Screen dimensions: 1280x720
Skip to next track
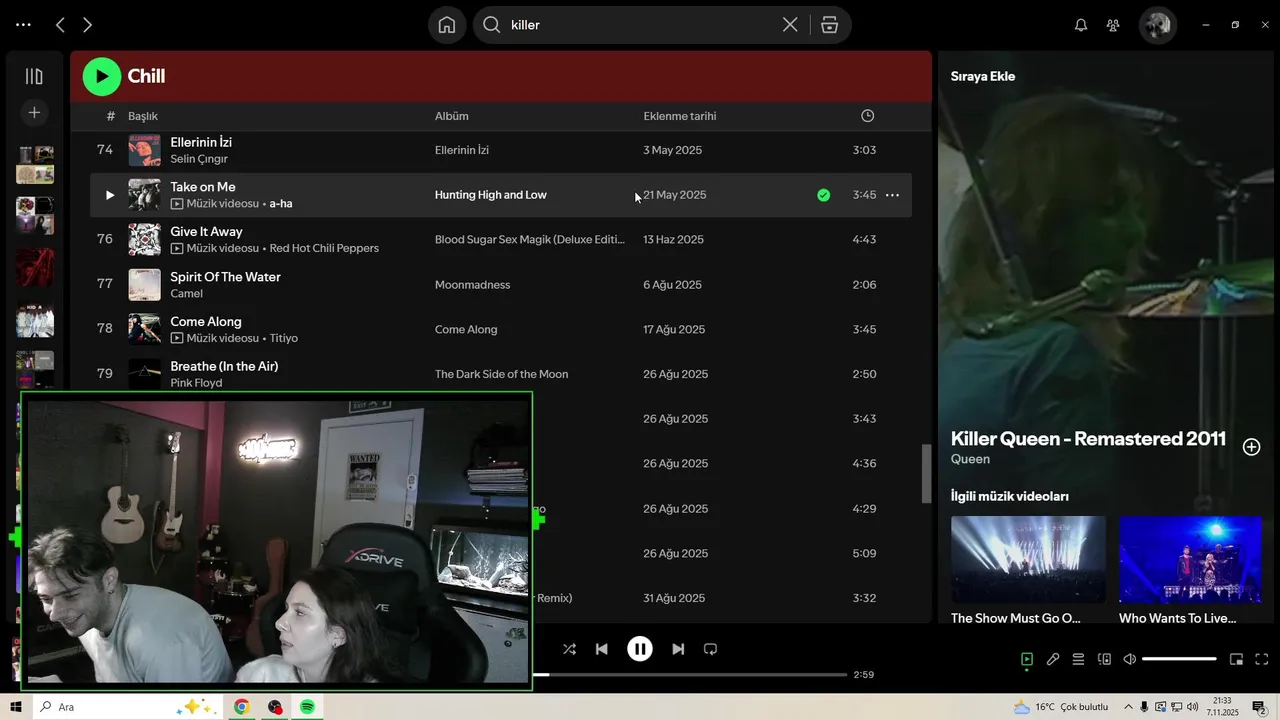click(x=678, y=649)
